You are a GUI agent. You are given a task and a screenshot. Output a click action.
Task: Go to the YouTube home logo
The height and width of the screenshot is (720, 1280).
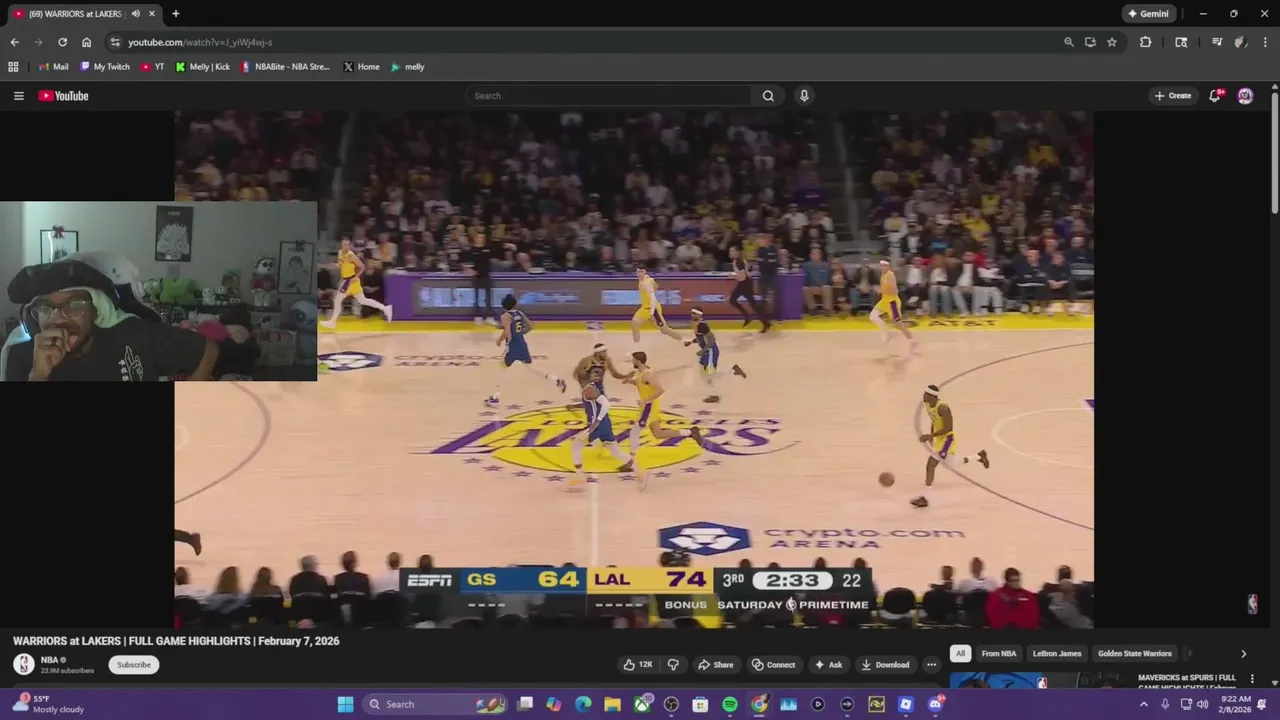(64, 96)
